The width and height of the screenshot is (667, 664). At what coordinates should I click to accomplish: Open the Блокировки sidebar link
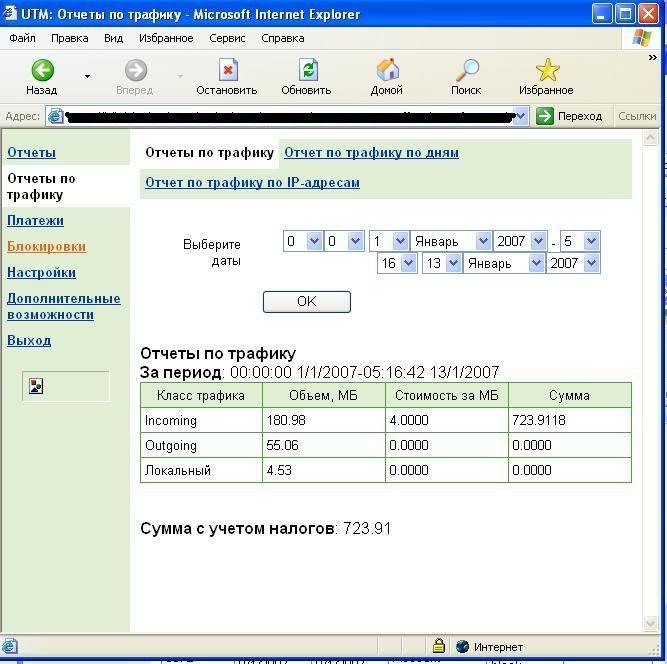coord(46,246)
